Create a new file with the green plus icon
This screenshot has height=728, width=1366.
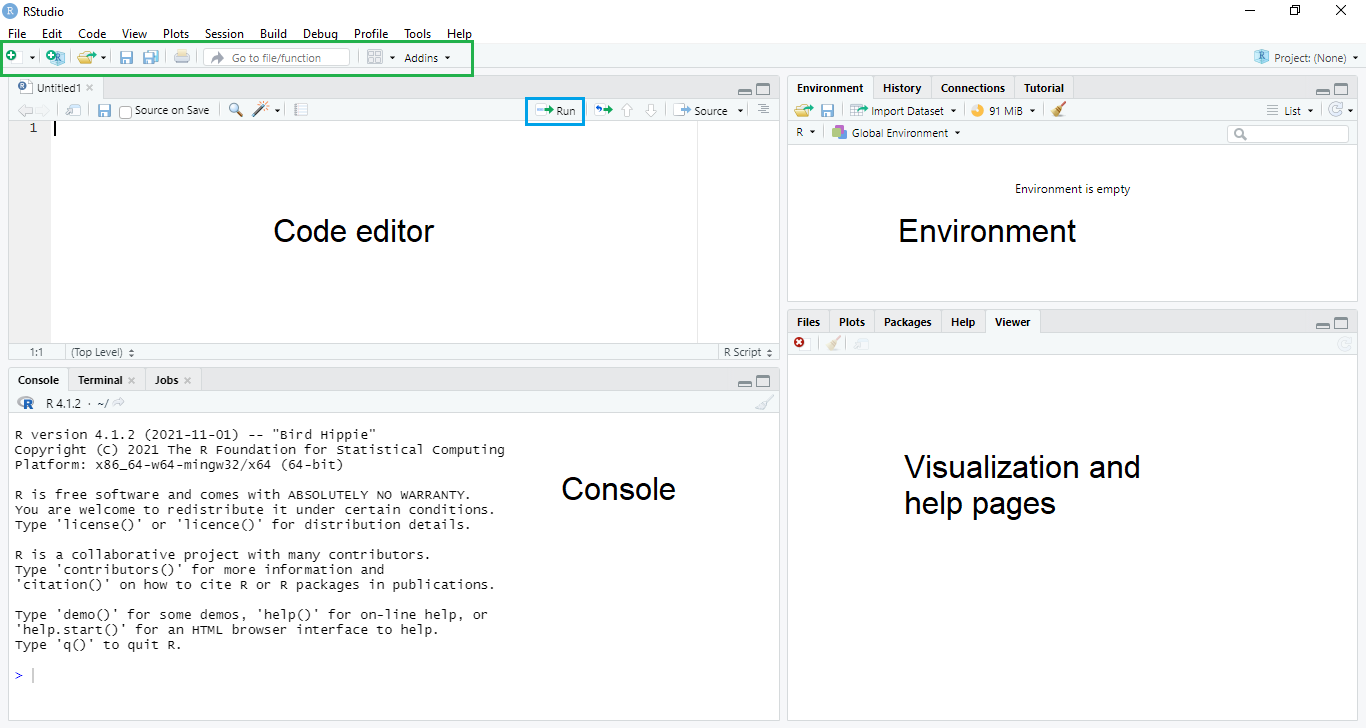[x=13, y=57]
